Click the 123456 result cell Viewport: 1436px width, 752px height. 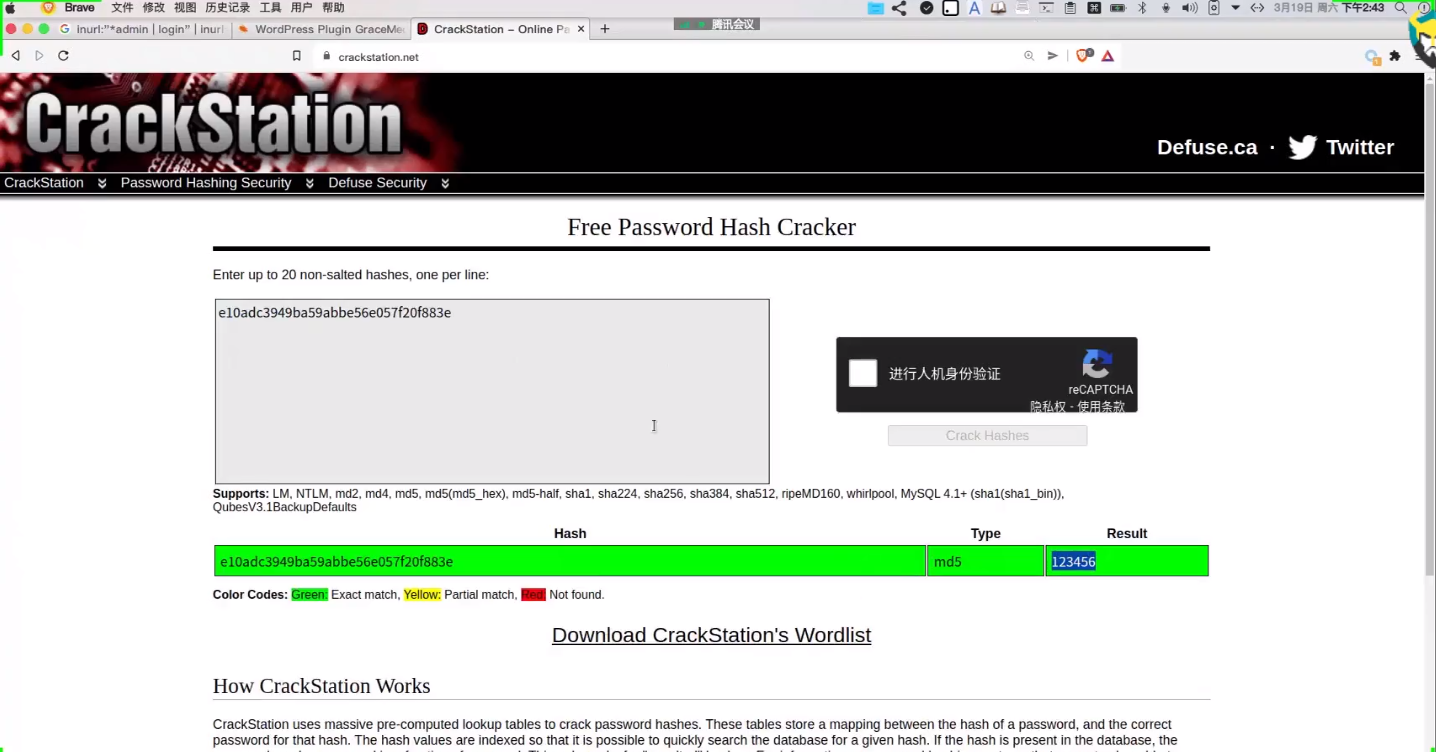tap(1127, 561)
